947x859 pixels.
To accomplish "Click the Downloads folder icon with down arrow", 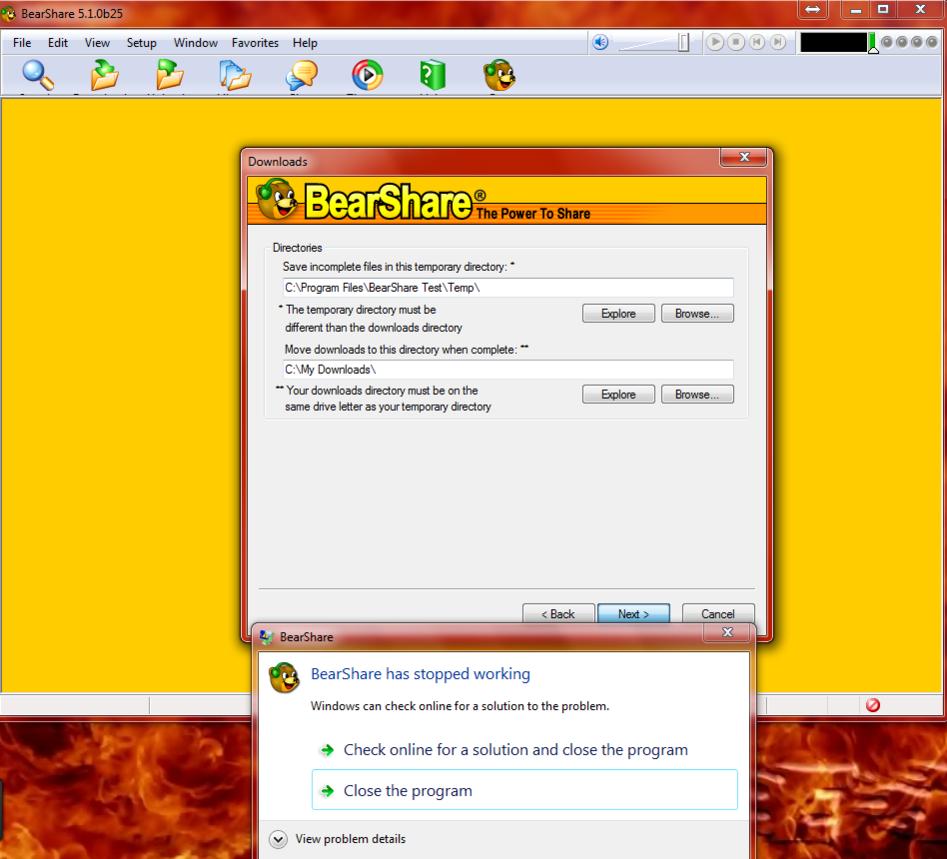I will (104, 76).
